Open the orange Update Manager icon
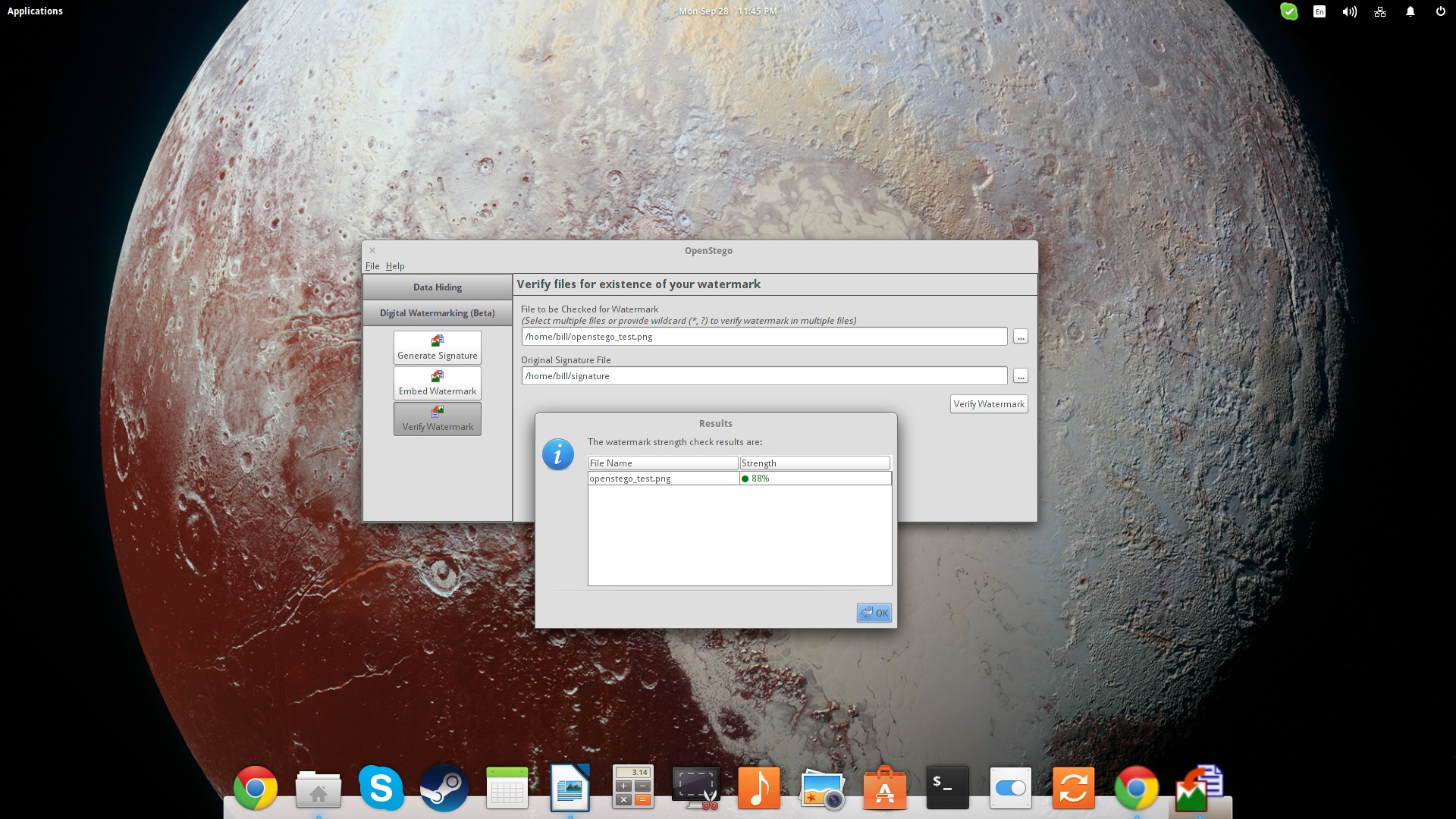The image size is (1456, 819). (x=1073, y=788)
